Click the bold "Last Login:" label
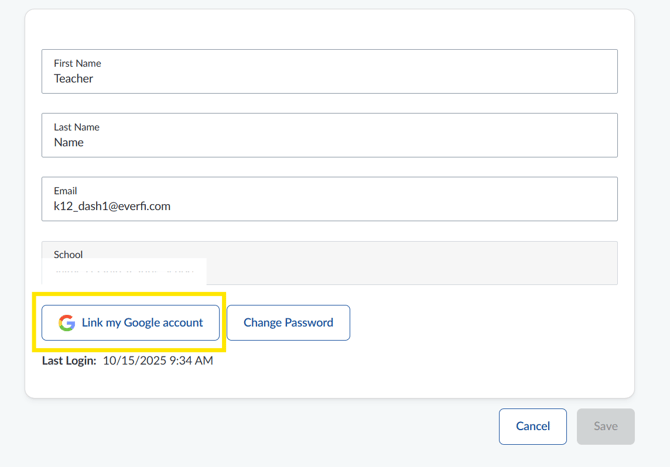The height and width of the screenshot is (467, 670). pyautogui.click(x=69, y=361)
